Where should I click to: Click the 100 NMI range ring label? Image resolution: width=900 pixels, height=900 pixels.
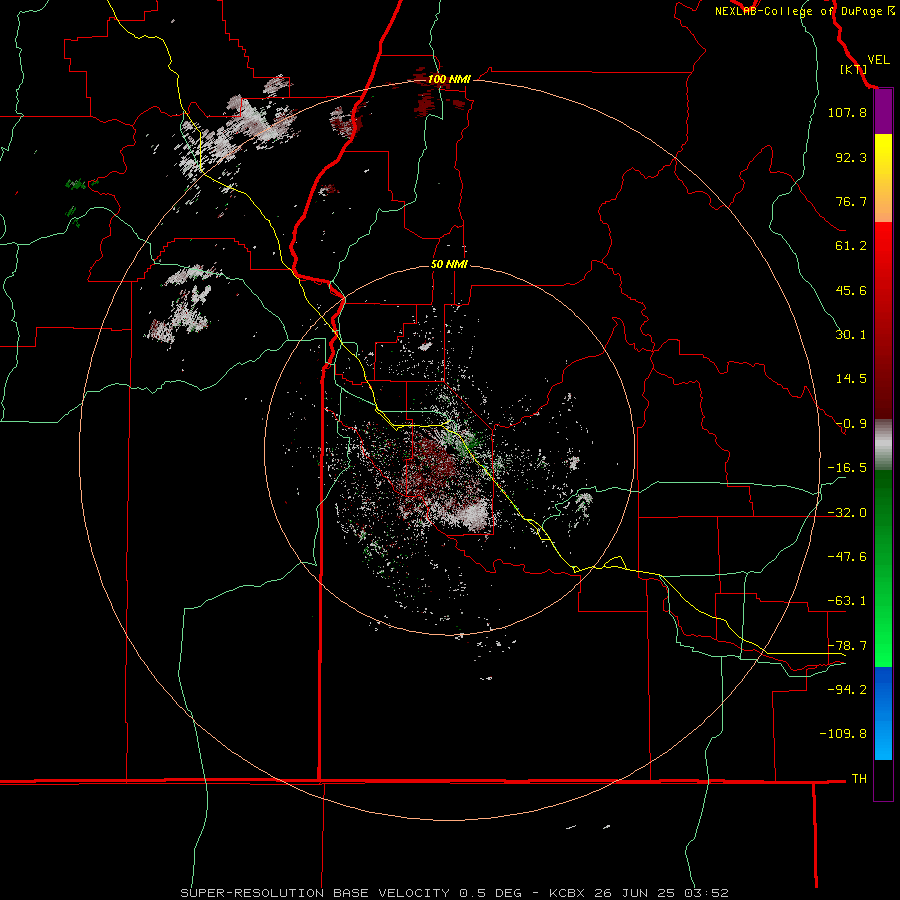449,79
